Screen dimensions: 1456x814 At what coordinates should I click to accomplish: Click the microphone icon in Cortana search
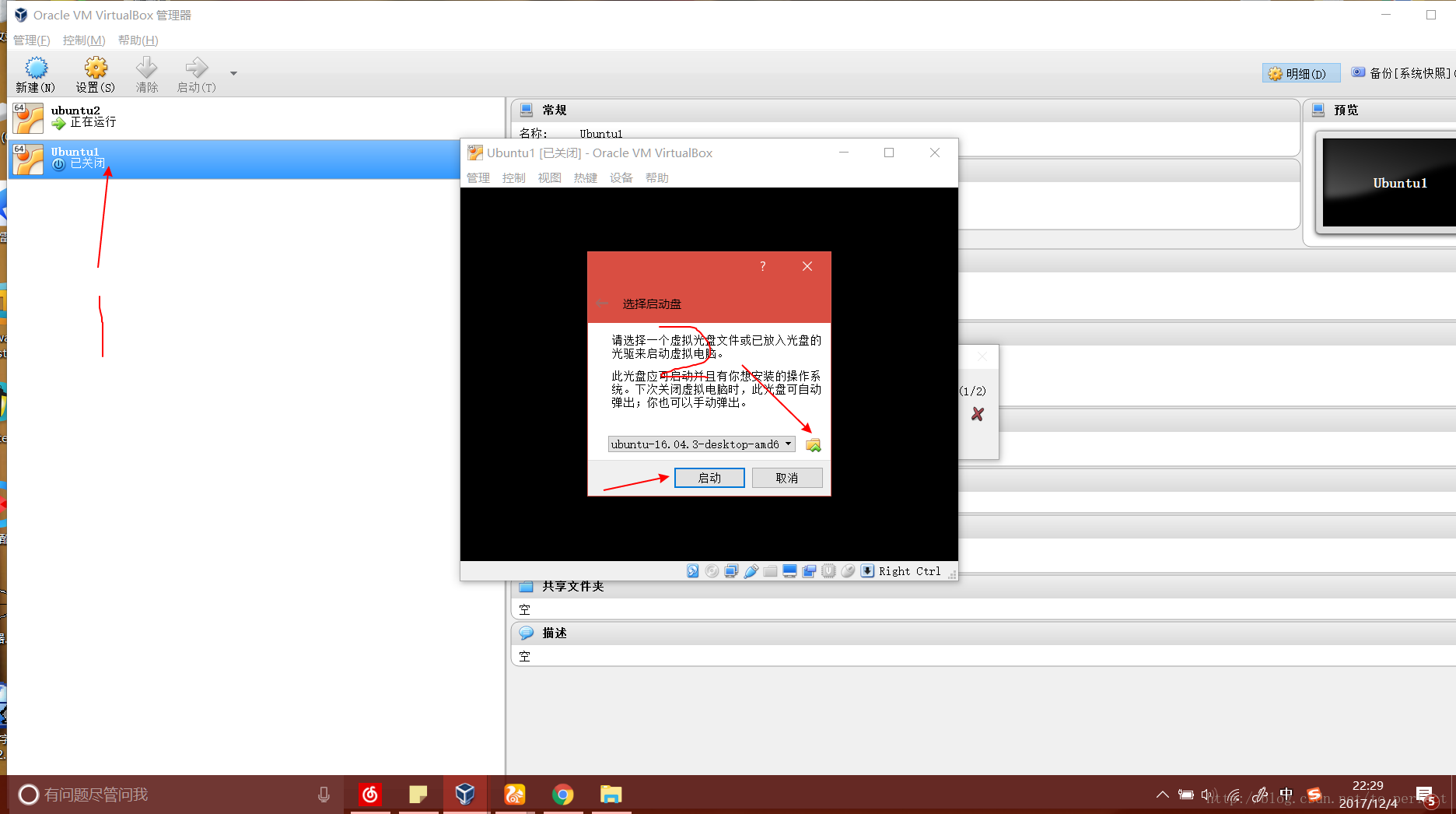(x=324, y=795)
